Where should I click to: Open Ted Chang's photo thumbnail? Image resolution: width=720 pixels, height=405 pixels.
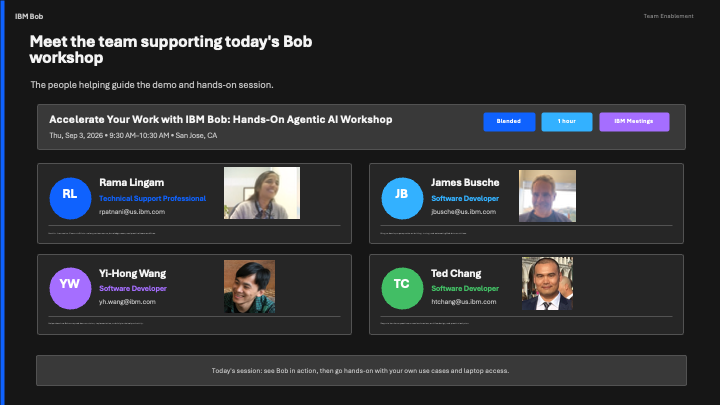pos(547,283)
